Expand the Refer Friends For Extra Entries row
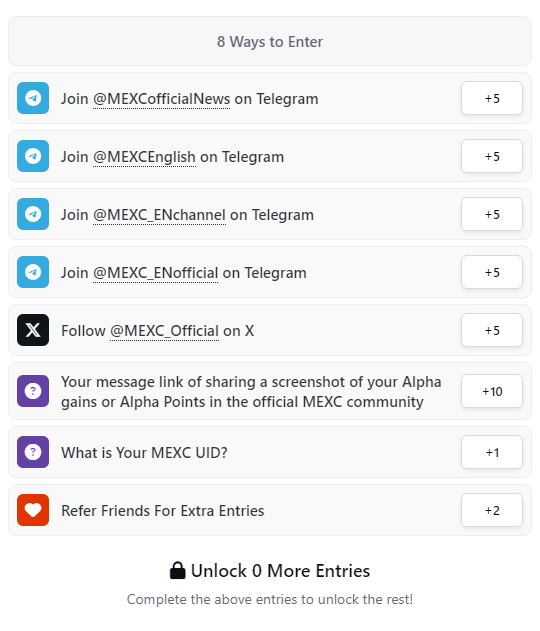The width and height of the screenshot is (540, 631). click(x=270, y=510)
